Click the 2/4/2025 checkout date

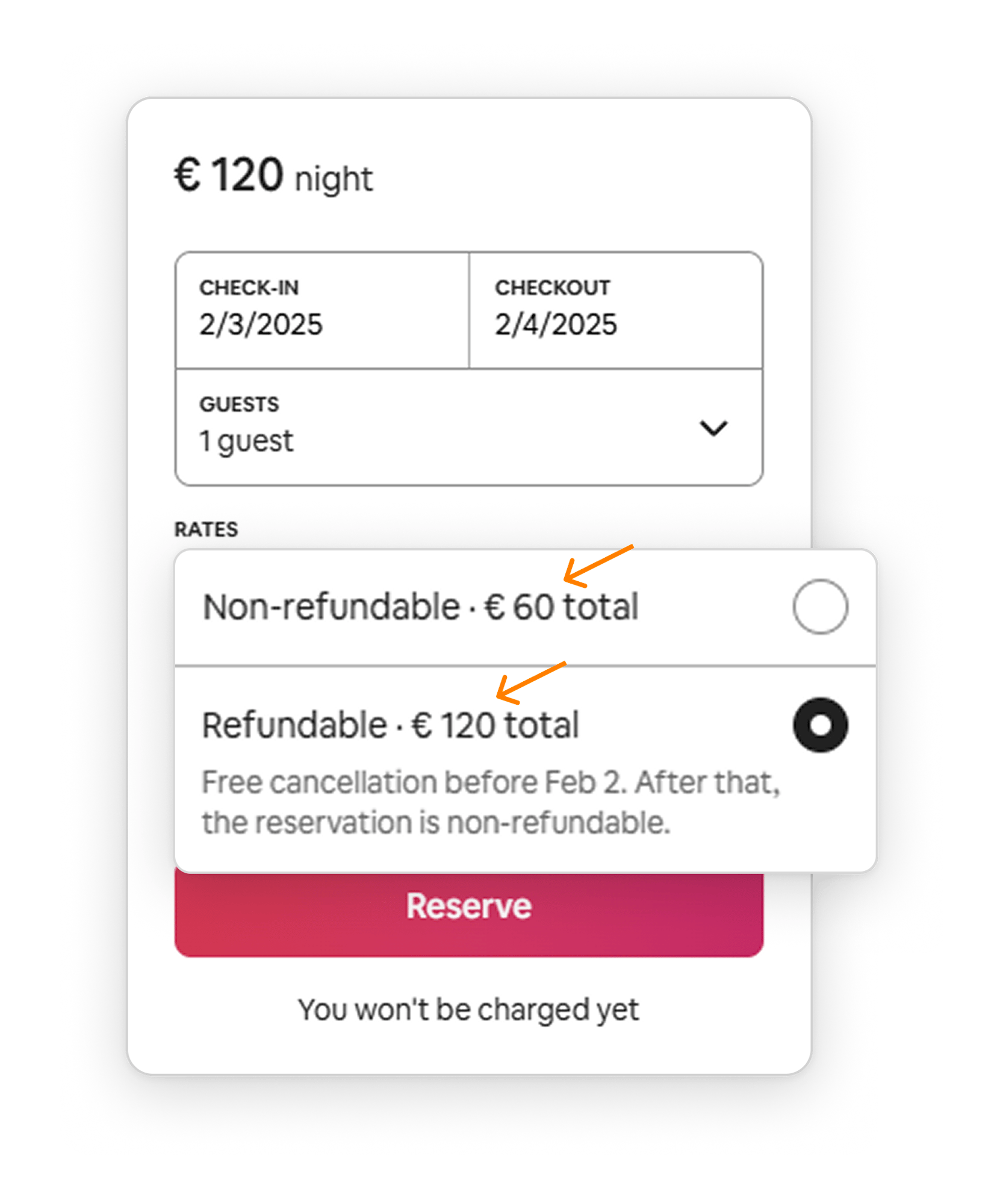[556, 325]
